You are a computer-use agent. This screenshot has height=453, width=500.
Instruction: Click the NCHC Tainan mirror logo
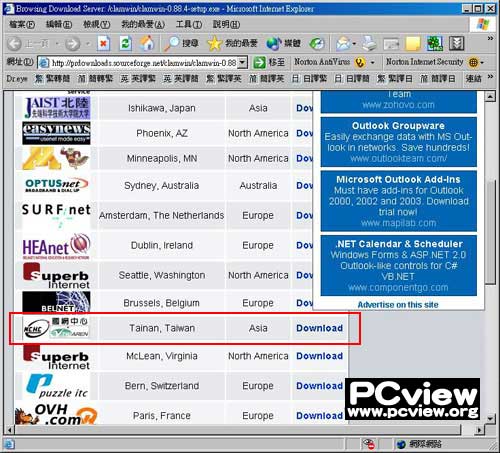point(56,328)
